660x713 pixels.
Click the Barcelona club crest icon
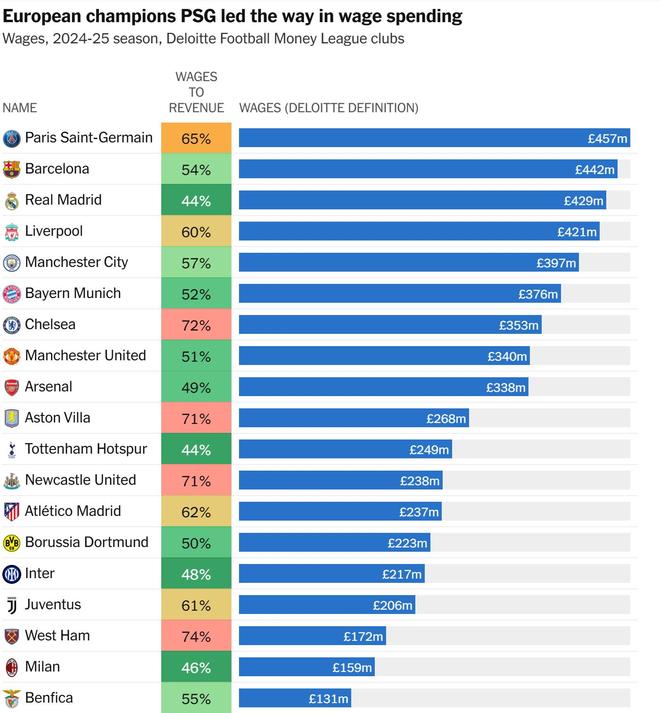click(x=12, y=169)
